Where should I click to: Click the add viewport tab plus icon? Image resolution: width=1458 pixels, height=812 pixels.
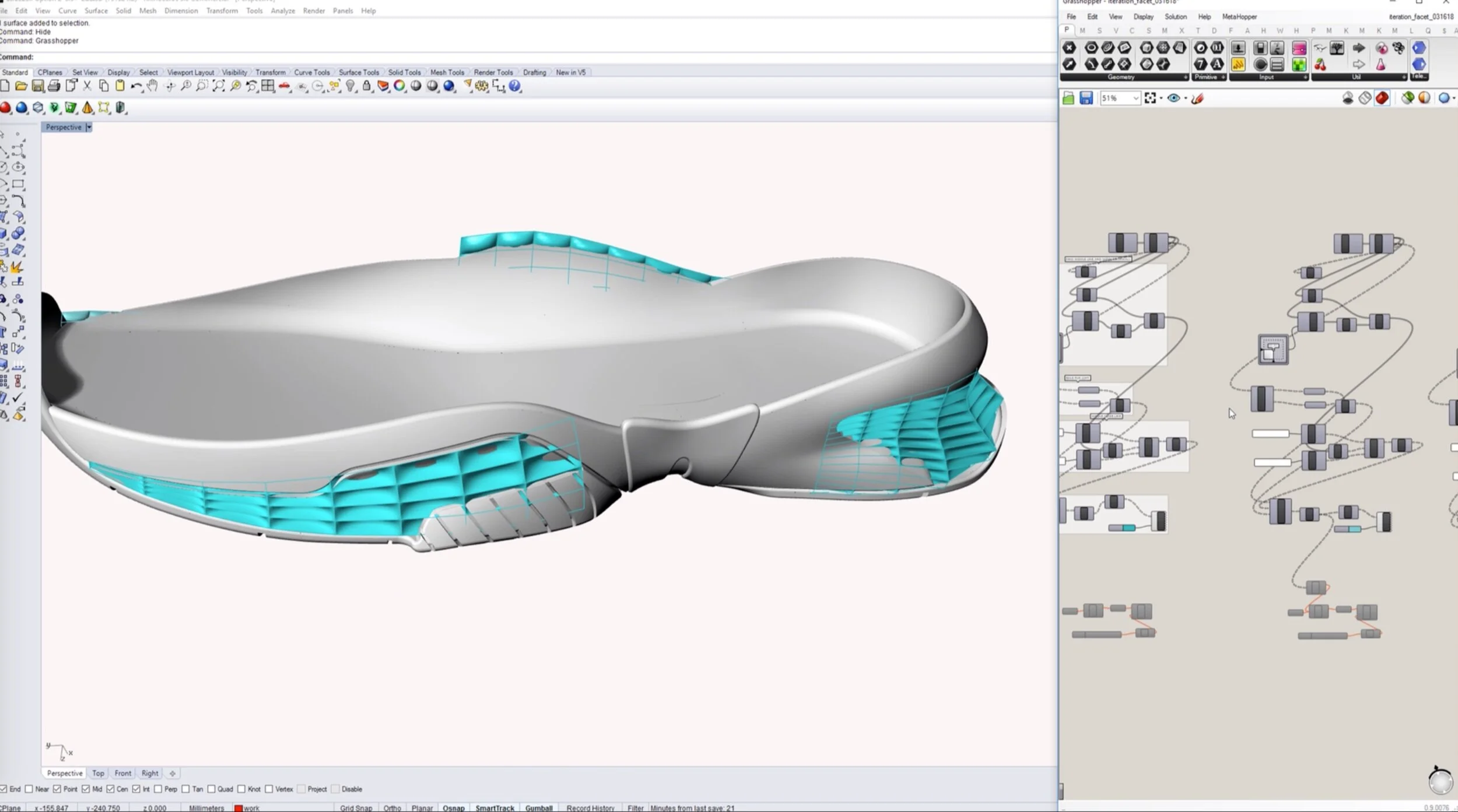click(172, 774)
